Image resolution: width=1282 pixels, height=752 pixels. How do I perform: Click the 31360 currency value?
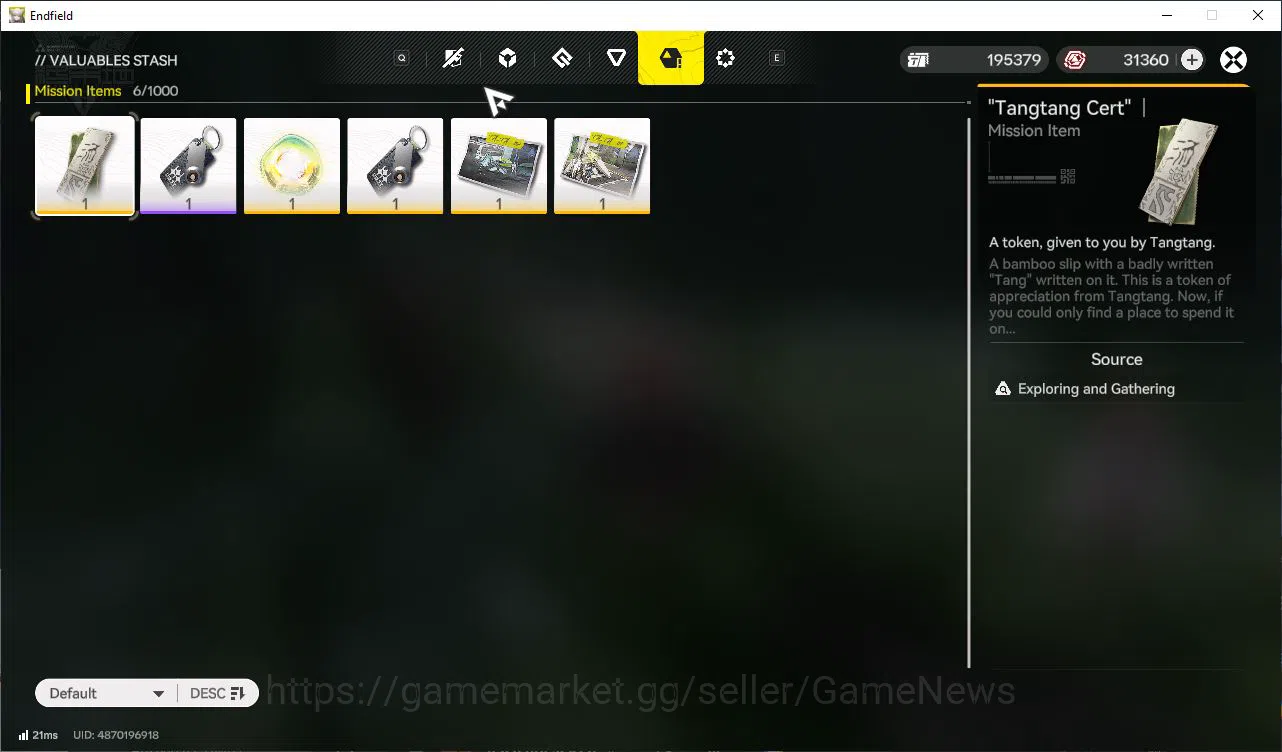point(1146,60)
